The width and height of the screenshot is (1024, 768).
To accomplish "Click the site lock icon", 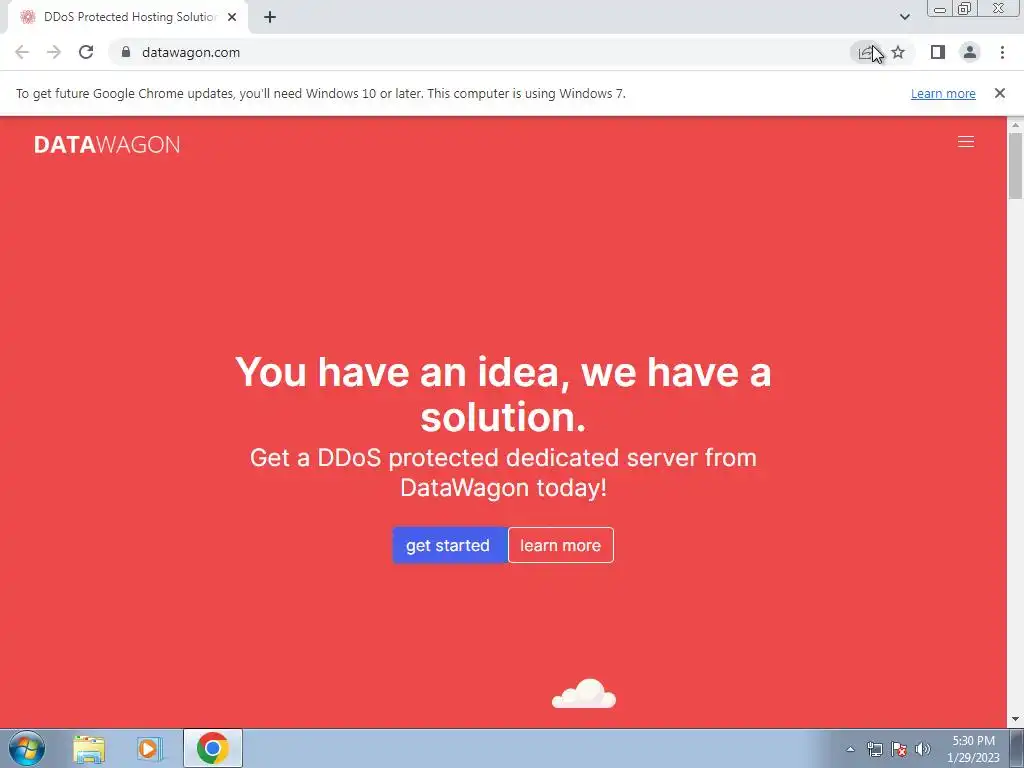I will pyautogui.click(x=126, y=52).
